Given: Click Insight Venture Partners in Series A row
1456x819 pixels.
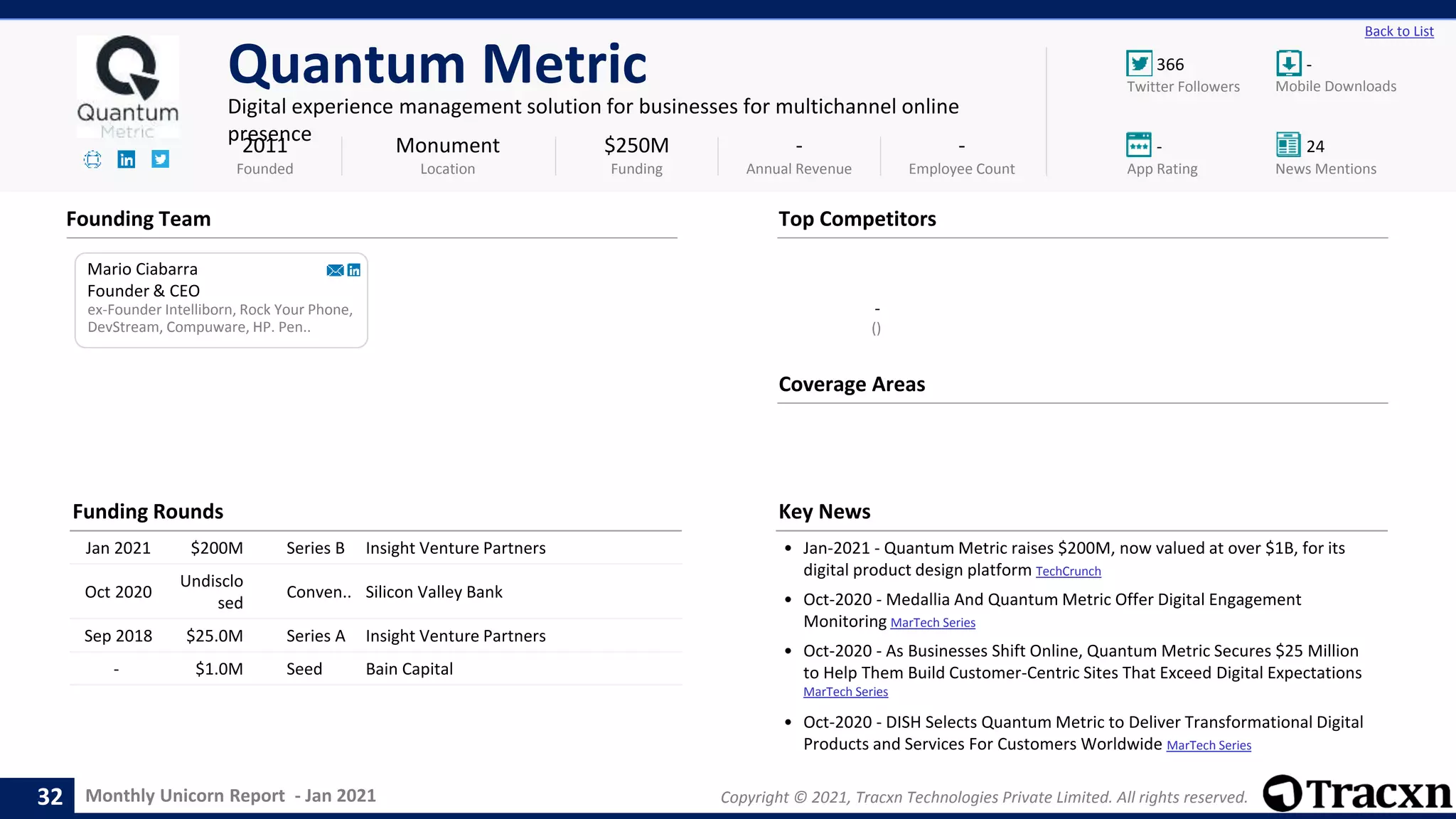Looking at the screenshot, I should click(x=456, y=636).
